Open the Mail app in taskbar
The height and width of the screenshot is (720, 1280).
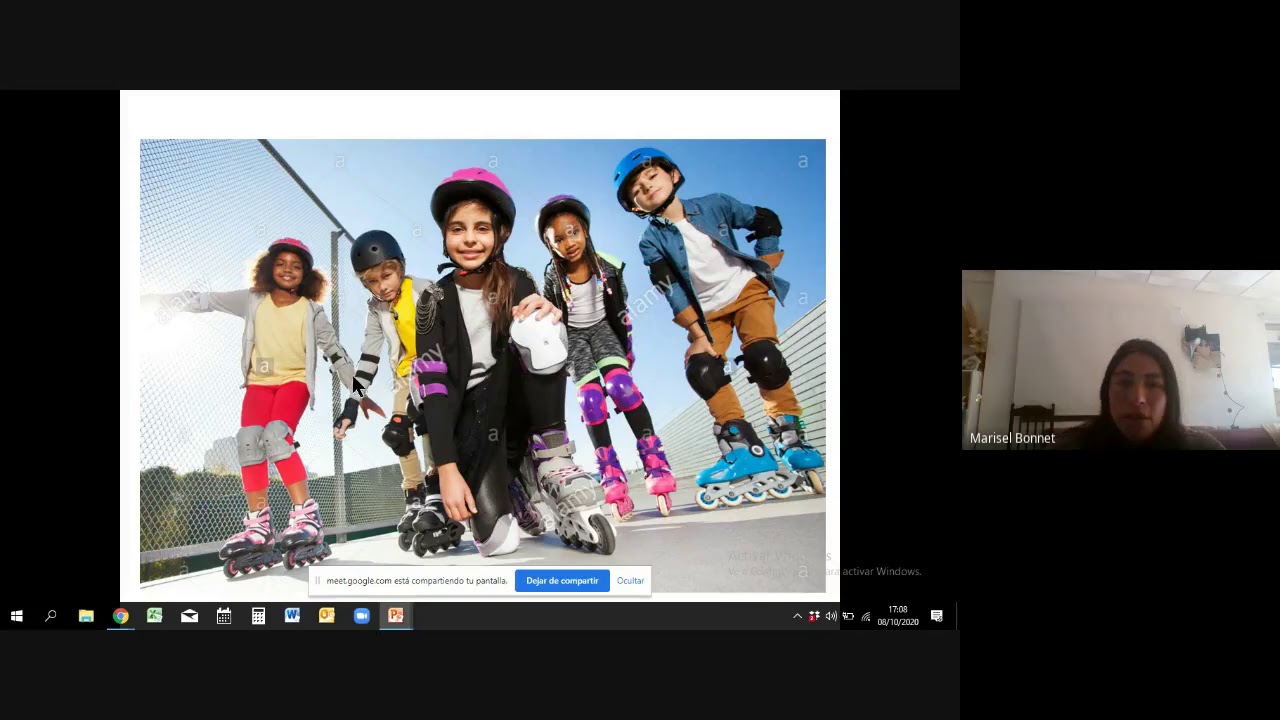point(189,616)
